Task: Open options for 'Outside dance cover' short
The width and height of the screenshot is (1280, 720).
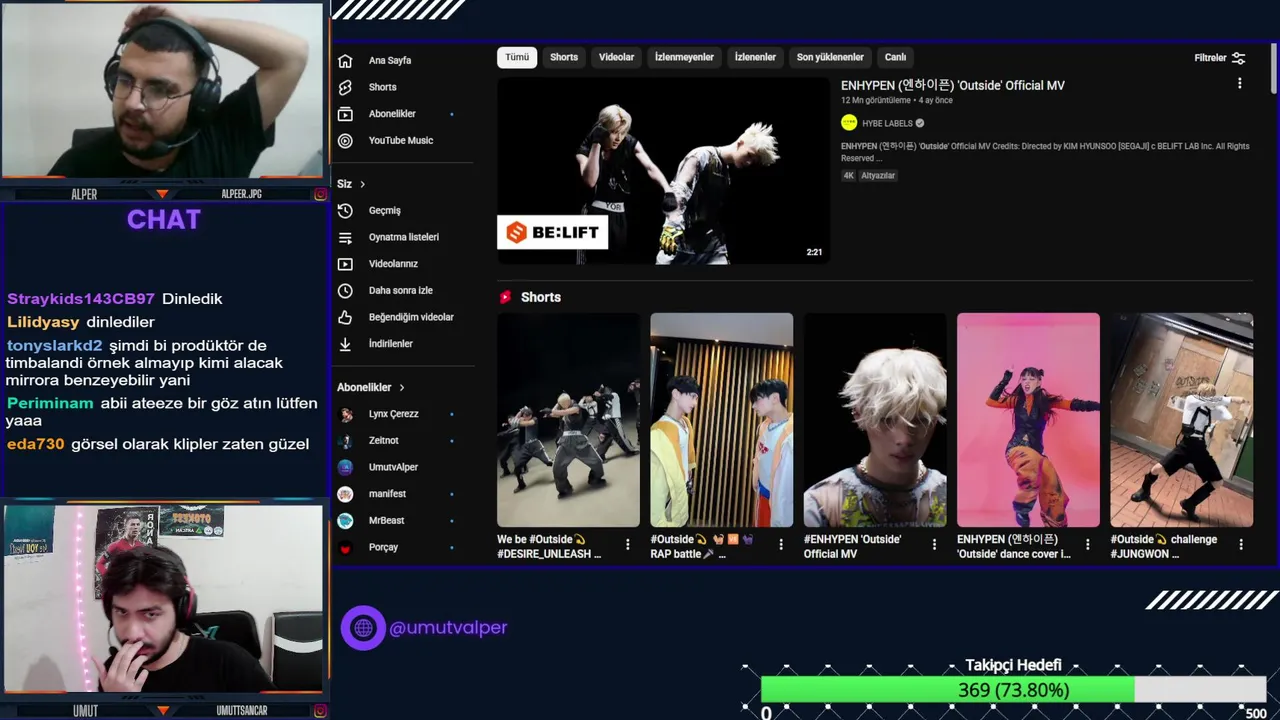Action: click(x=1087, y=545)
